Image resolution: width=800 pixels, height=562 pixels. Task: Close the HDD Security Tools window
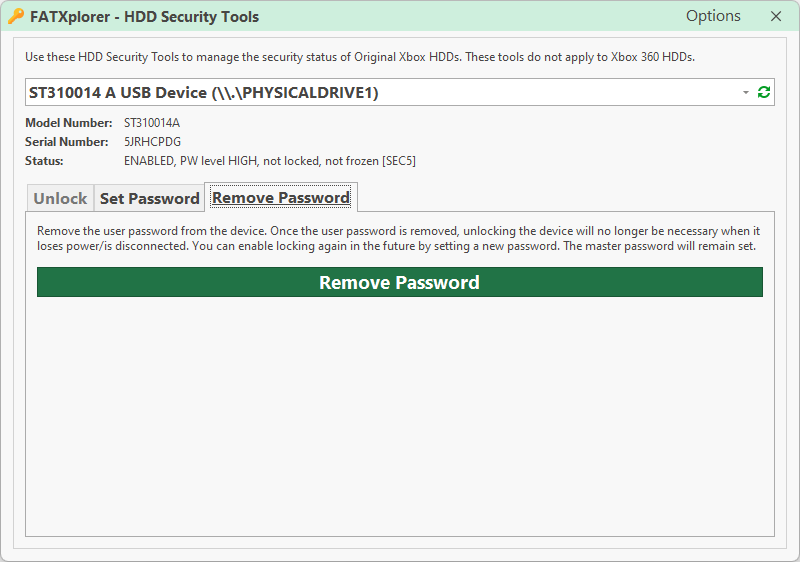pyautogui.click(x=776, y=16)
